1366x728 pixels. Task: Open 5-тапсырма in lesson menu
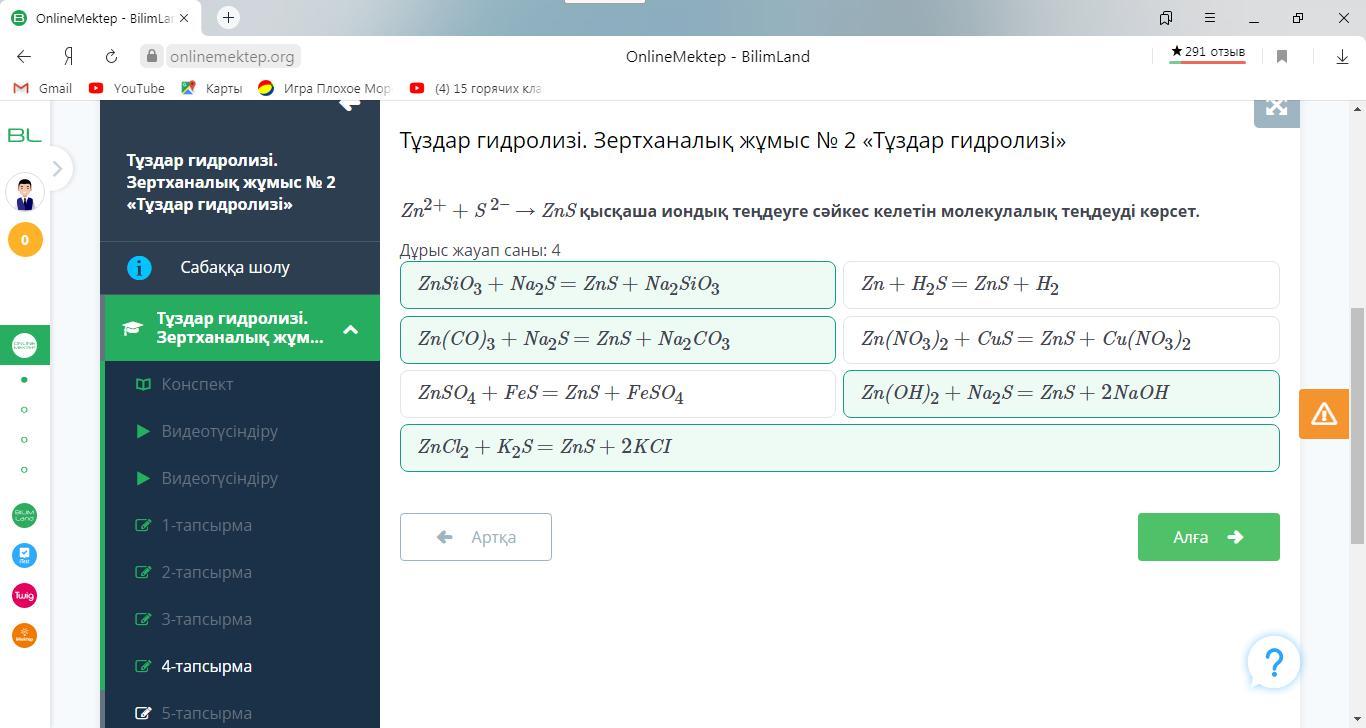pyautogui.click(x=206, y=713)
